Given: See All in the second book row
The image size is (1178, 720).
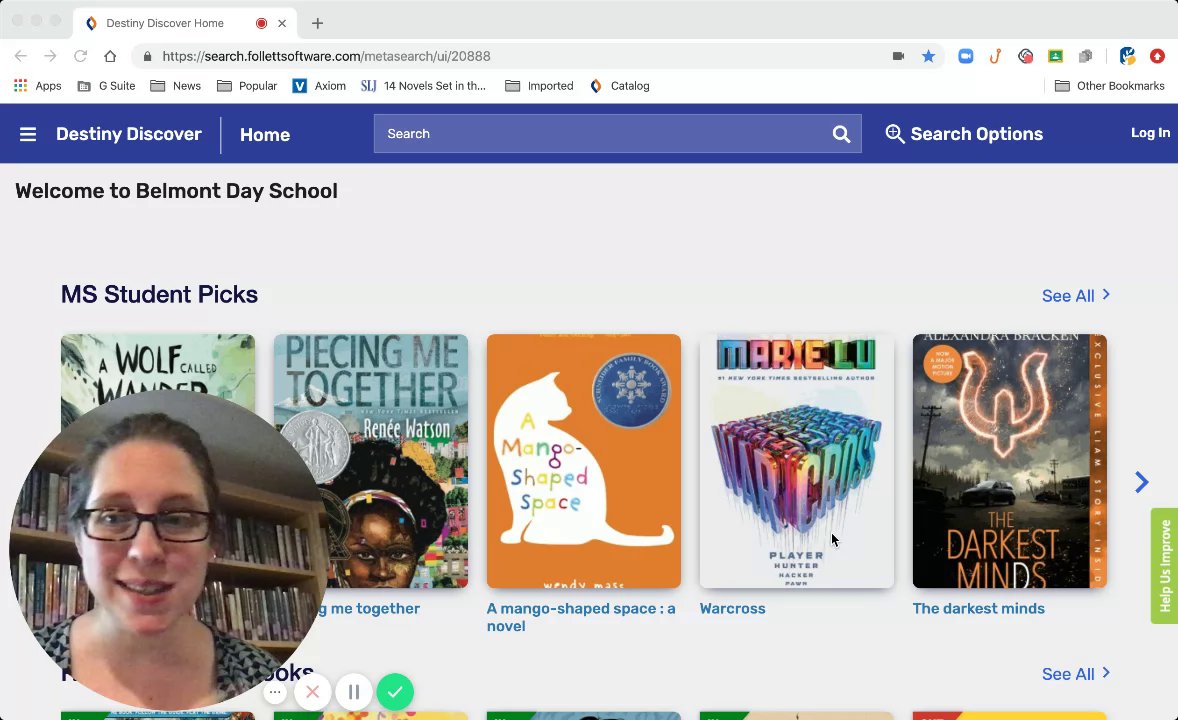Looking at the screenshot, I should click(1075, 673).
